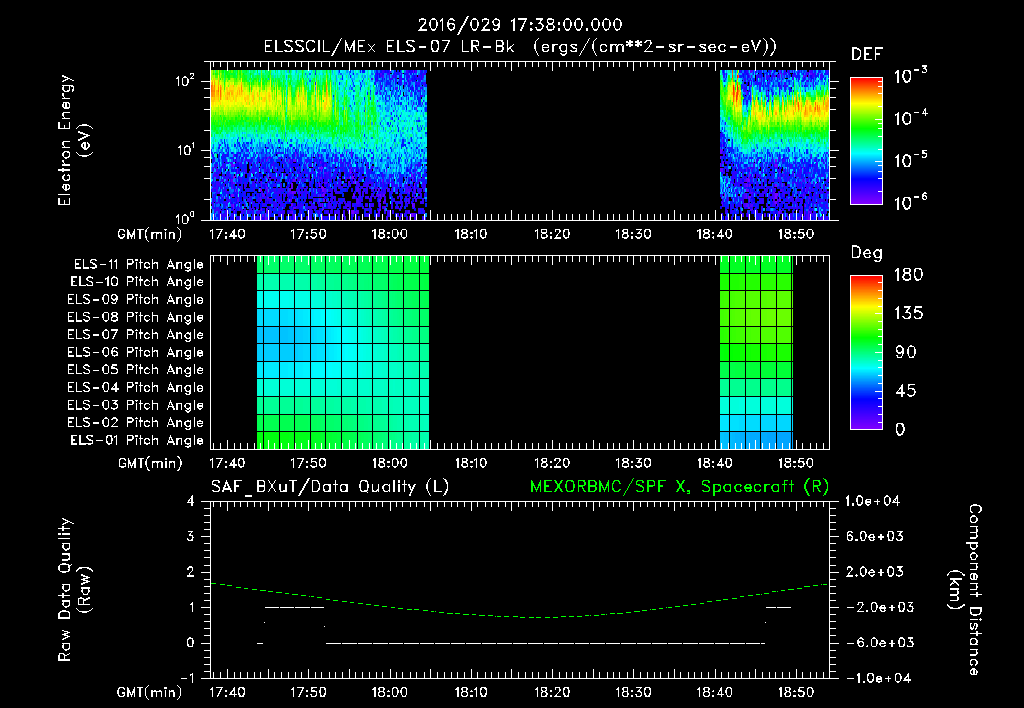
Task: Click 18:10 on the pitch angle time axis
Action: pos(470,463)
